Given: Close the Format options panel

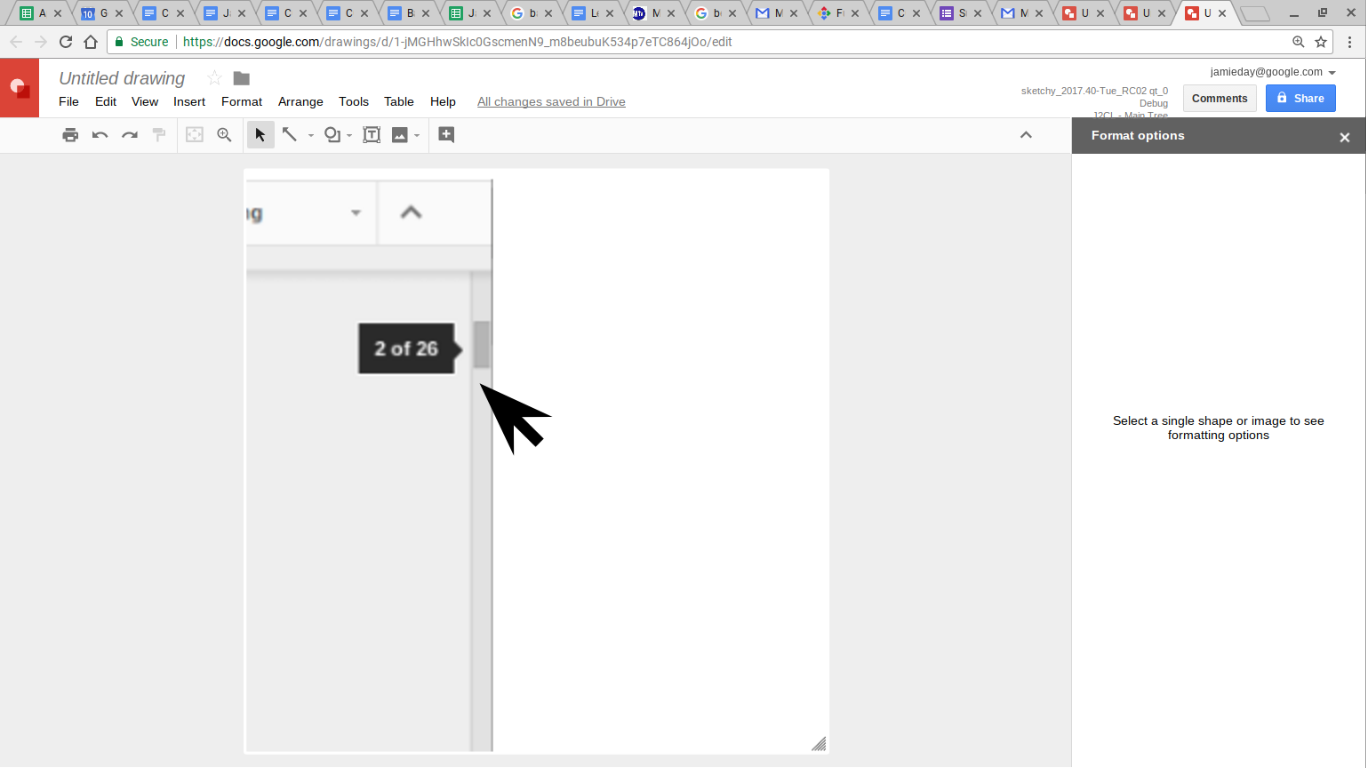Looking at the screenshot, I should point(1344,137).
